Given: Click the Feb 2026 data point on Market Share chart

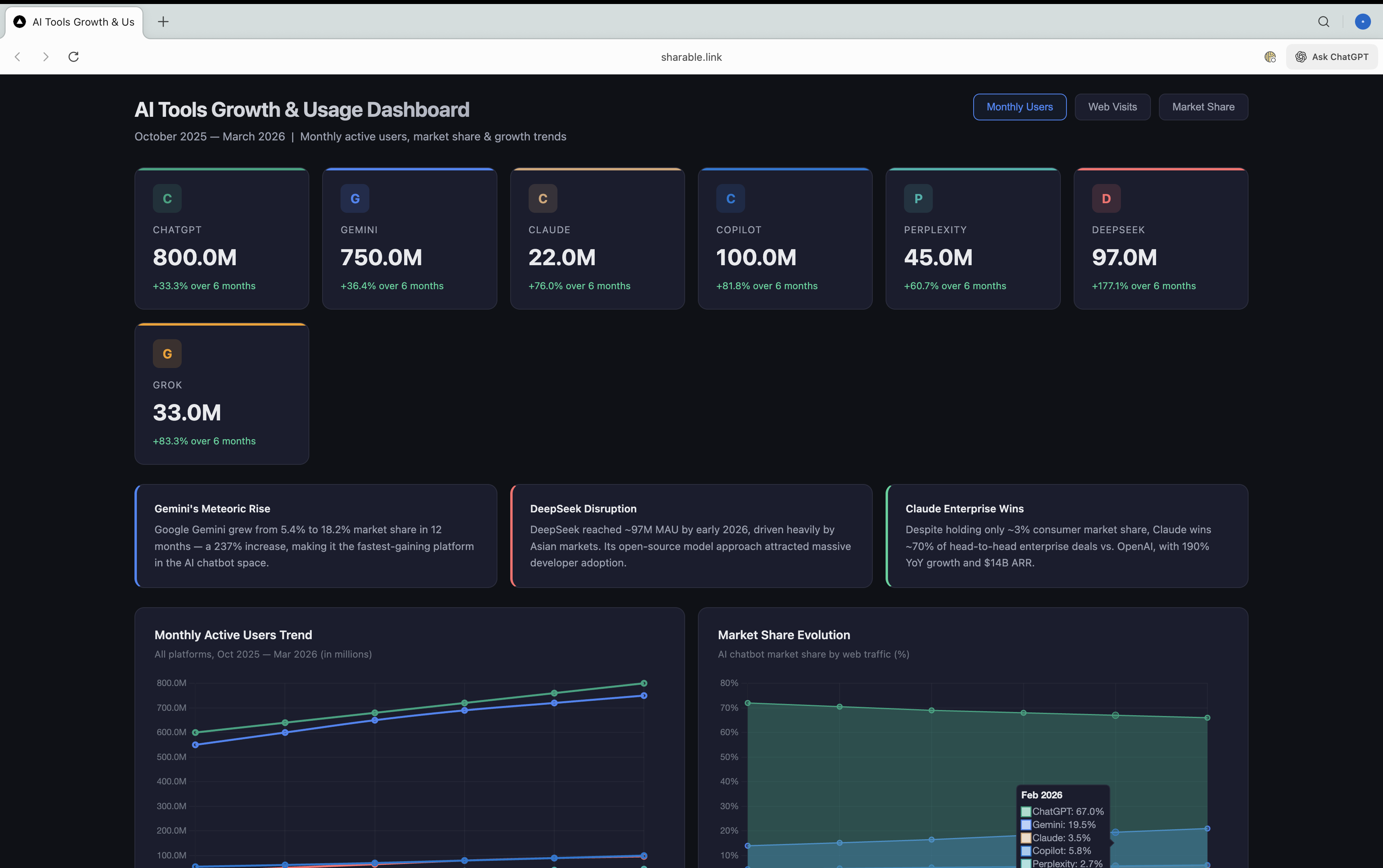Looking at the screenshot, I should 1115,715.
